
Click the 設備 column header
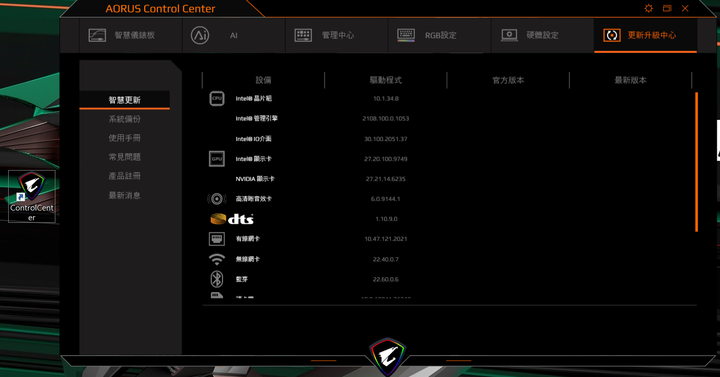(263, 80)
